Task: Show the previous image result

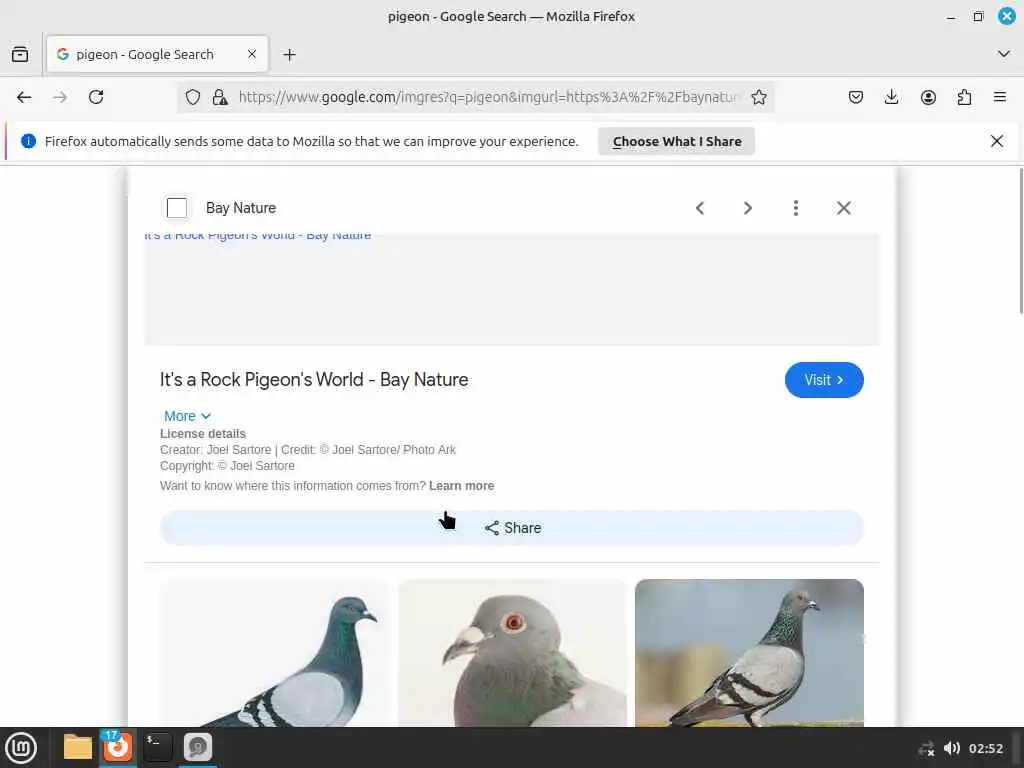Action: point(700,208)
